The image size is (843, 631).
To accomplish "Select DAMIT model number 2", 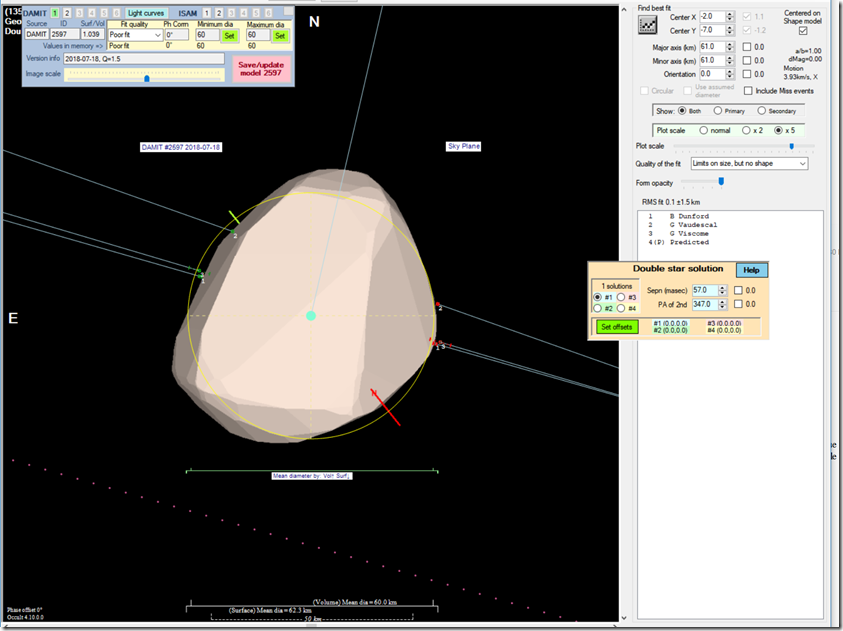I will coord(68,12).
